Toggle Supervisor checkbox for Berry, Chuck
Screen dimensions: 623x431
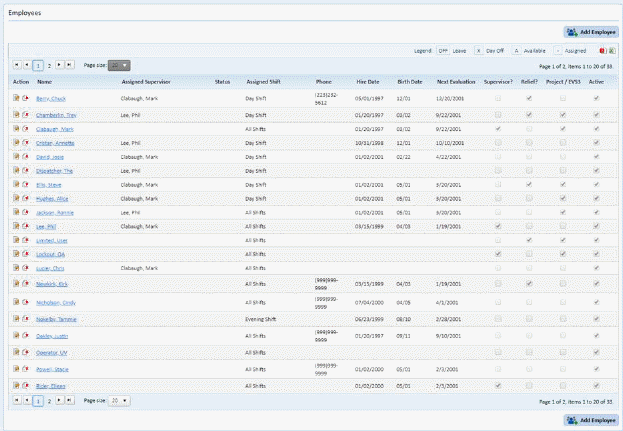[x=498, y=99]
